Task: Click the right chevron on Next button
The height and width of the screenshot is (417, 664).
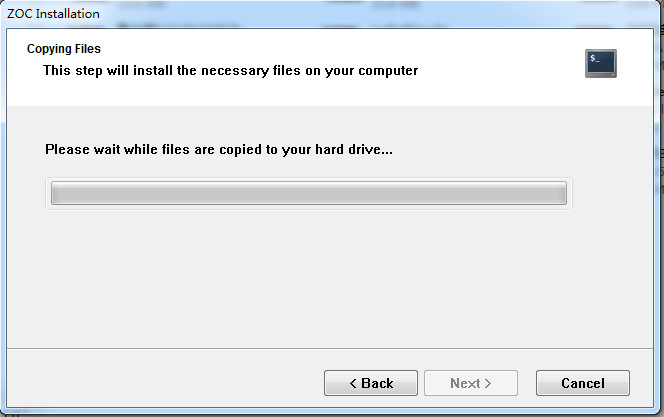Action: (487, 383)
